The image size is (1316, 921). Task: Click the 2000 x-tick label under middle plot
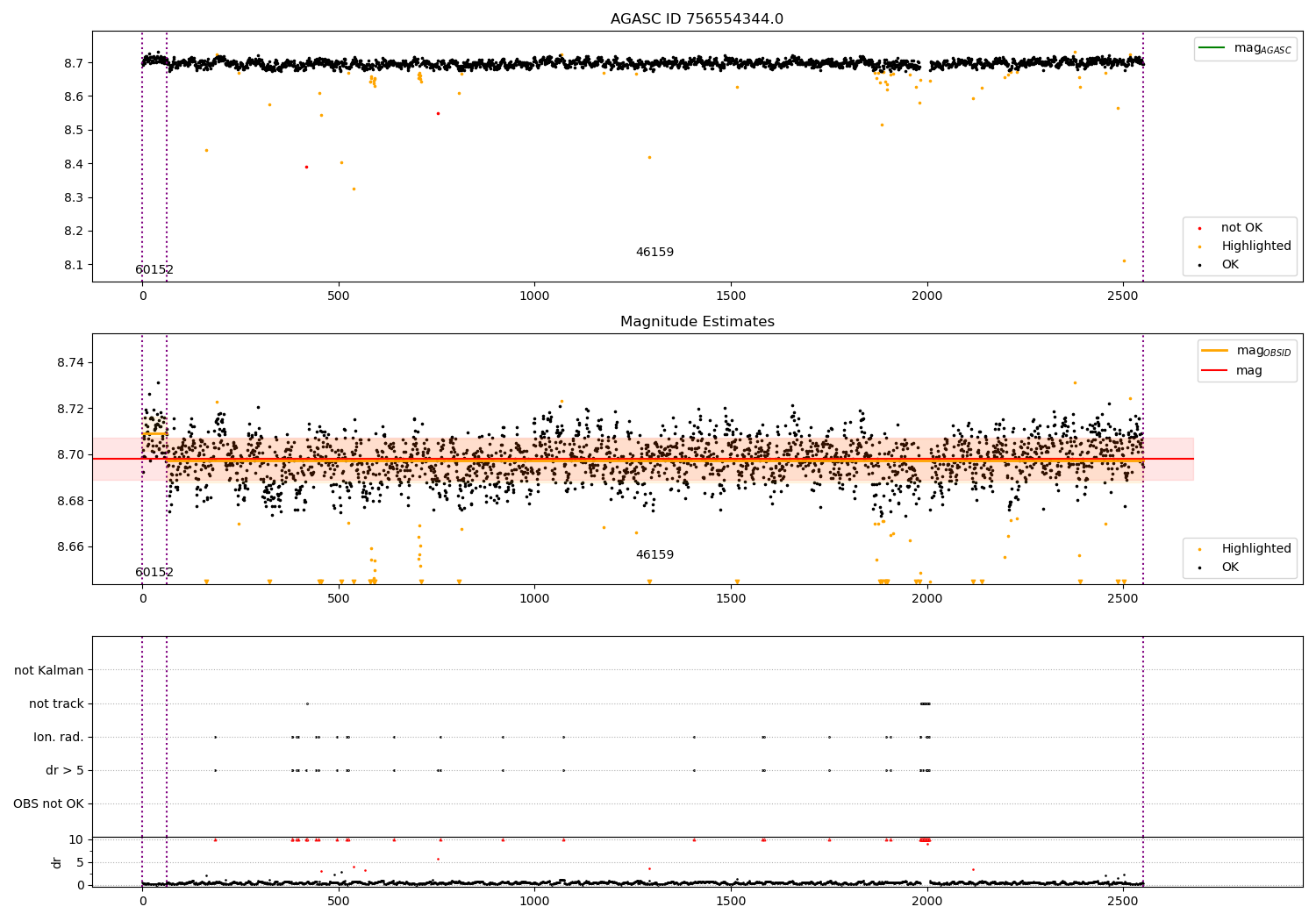click(927, 599)
